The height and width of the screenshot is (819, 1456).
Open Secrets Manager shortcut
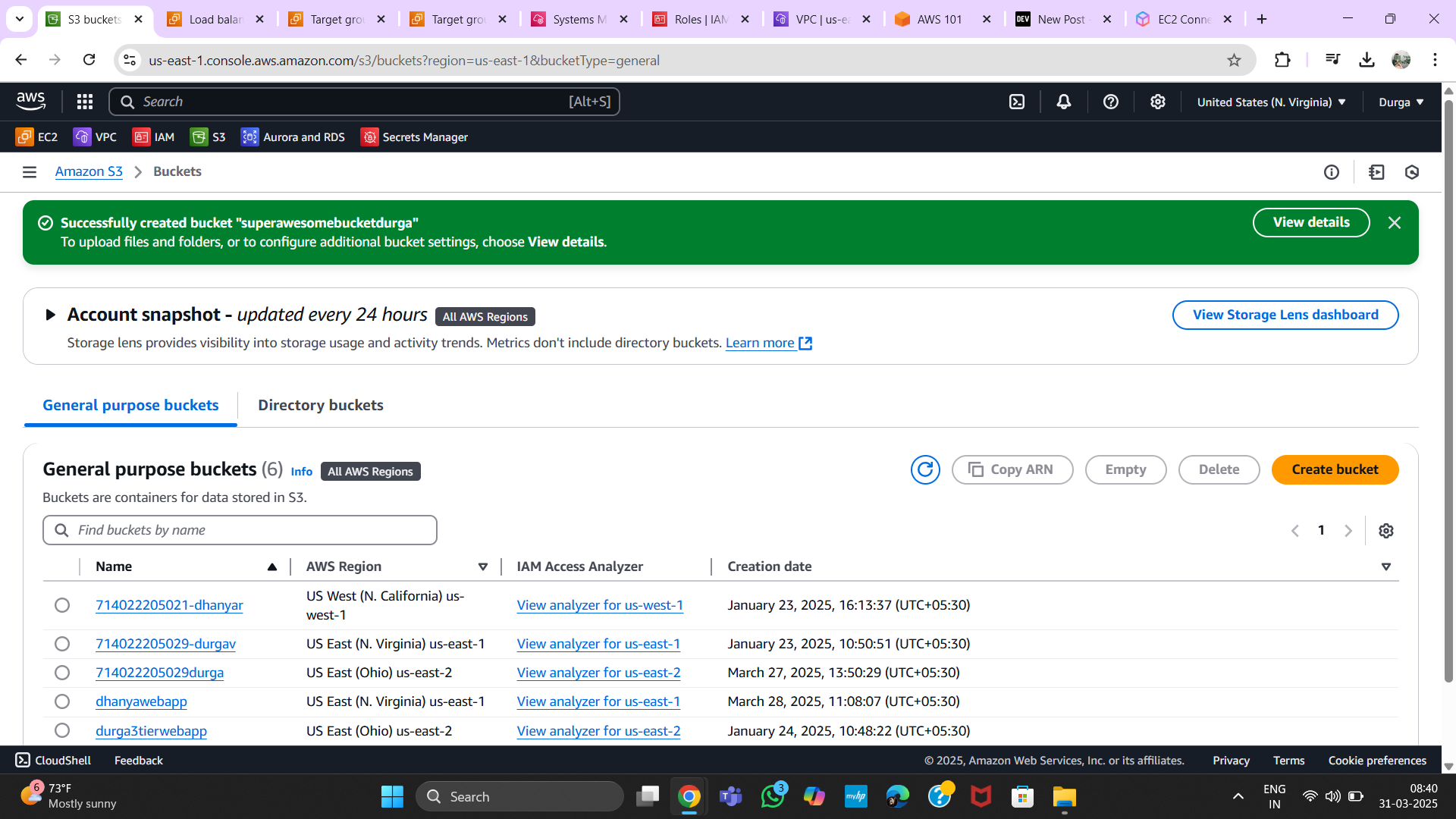415,137
